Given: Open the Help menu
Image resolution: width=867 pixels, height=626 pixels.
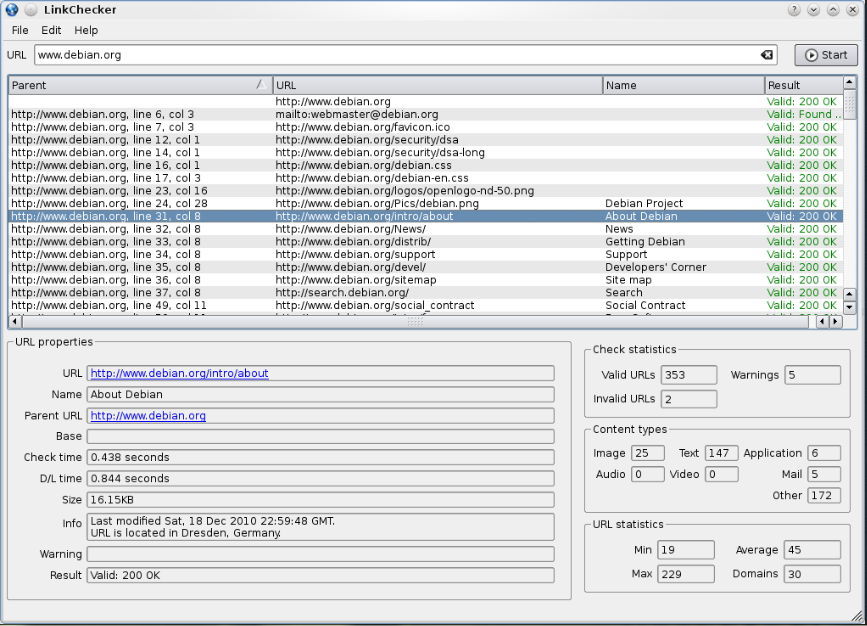Looking at the screenshot, I should click(86, 30).
